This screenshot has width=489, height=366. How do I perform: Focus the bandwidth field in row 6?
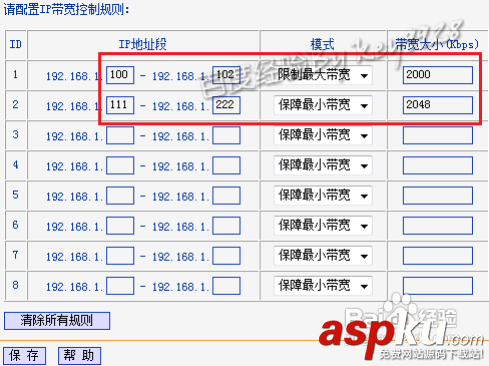click(438, 225)
